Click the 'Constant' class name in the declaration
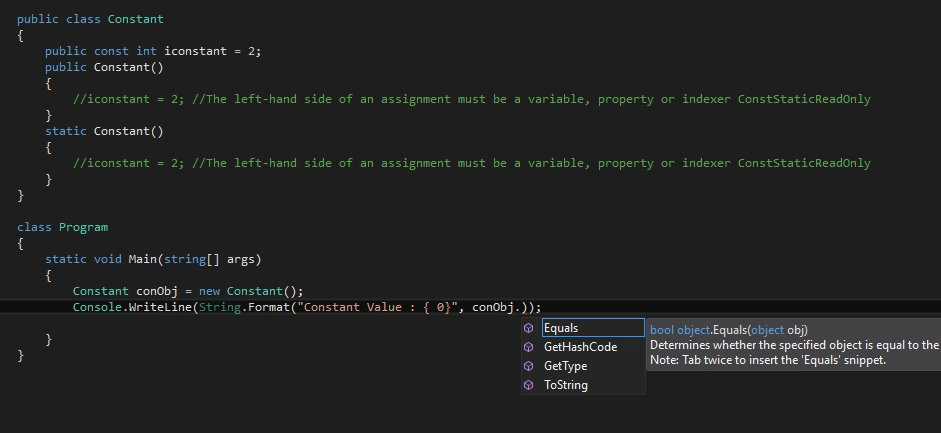This screenshot has width=941, height=433. pos(136,19)
